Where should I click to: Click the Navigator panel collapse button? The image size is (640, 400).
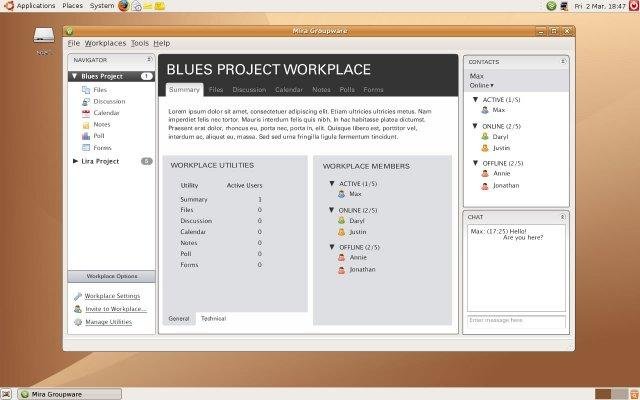click(149, 60)
